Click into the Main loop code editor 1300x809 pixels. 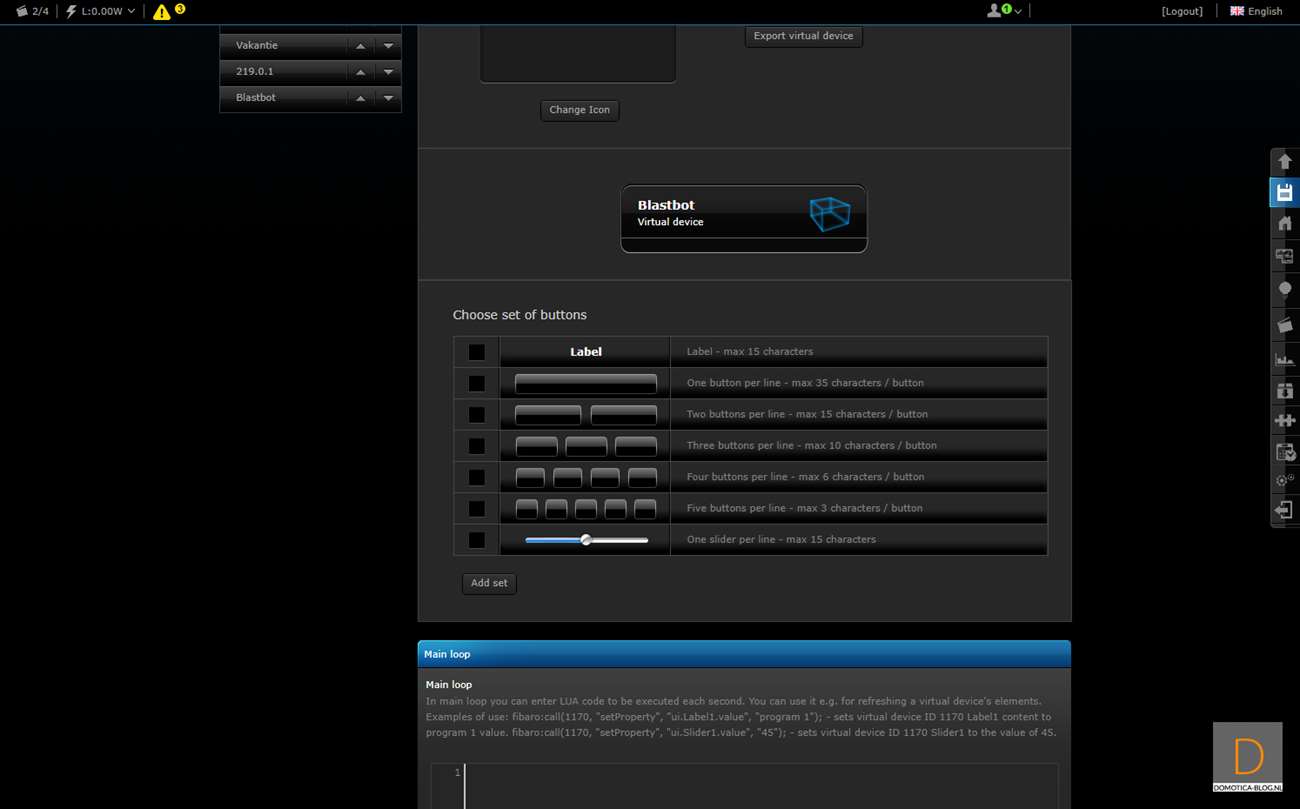pyautogui.click(x=760, y=785)
